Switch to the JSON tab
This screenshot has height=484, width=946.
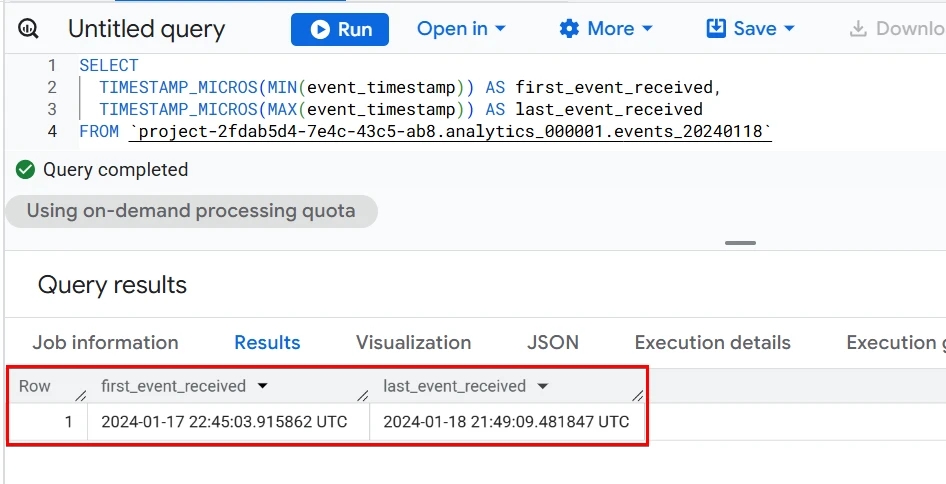(x=553, y=342)
